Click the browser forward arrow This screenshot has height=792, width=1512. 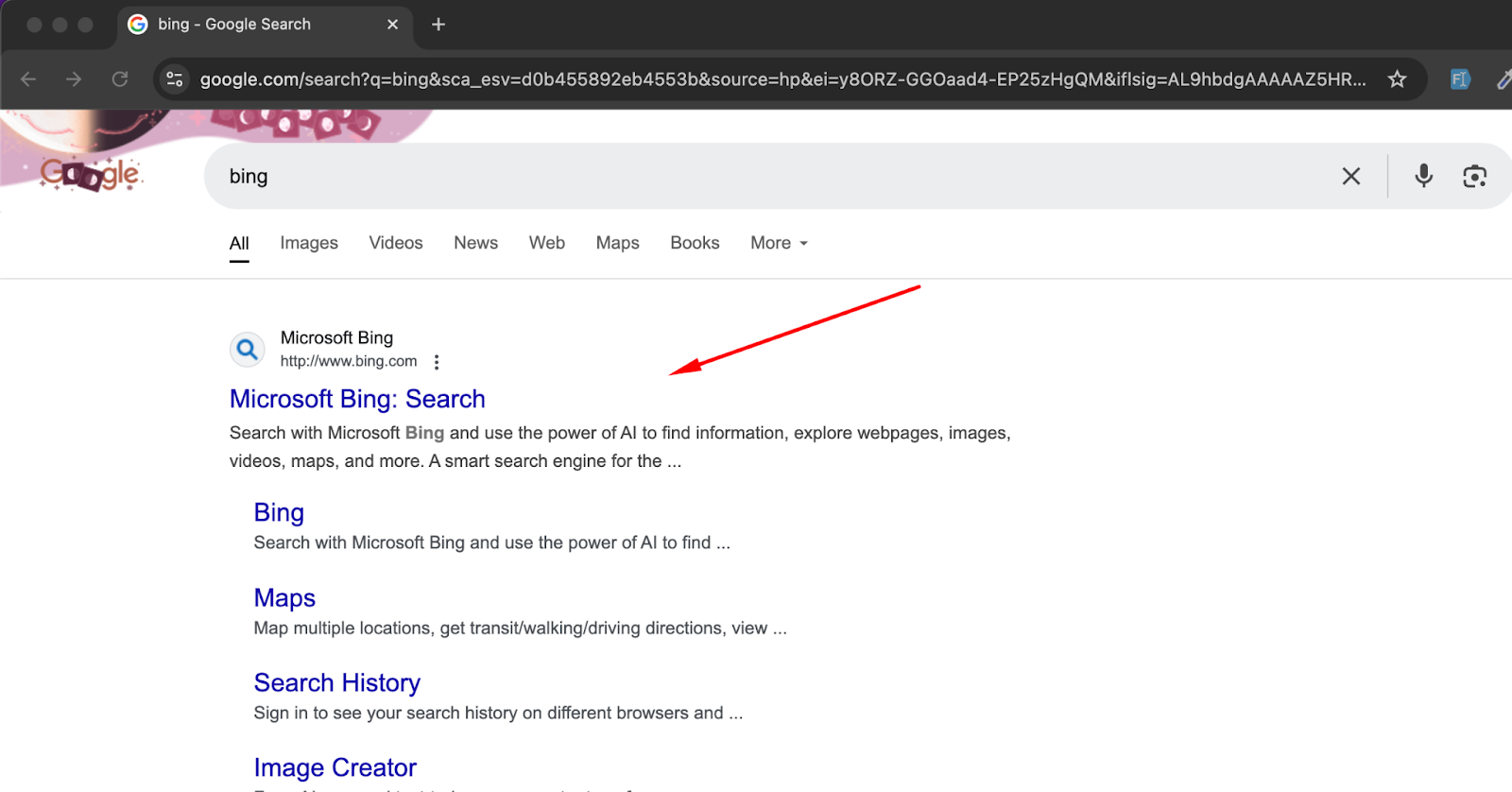(74, 79)
